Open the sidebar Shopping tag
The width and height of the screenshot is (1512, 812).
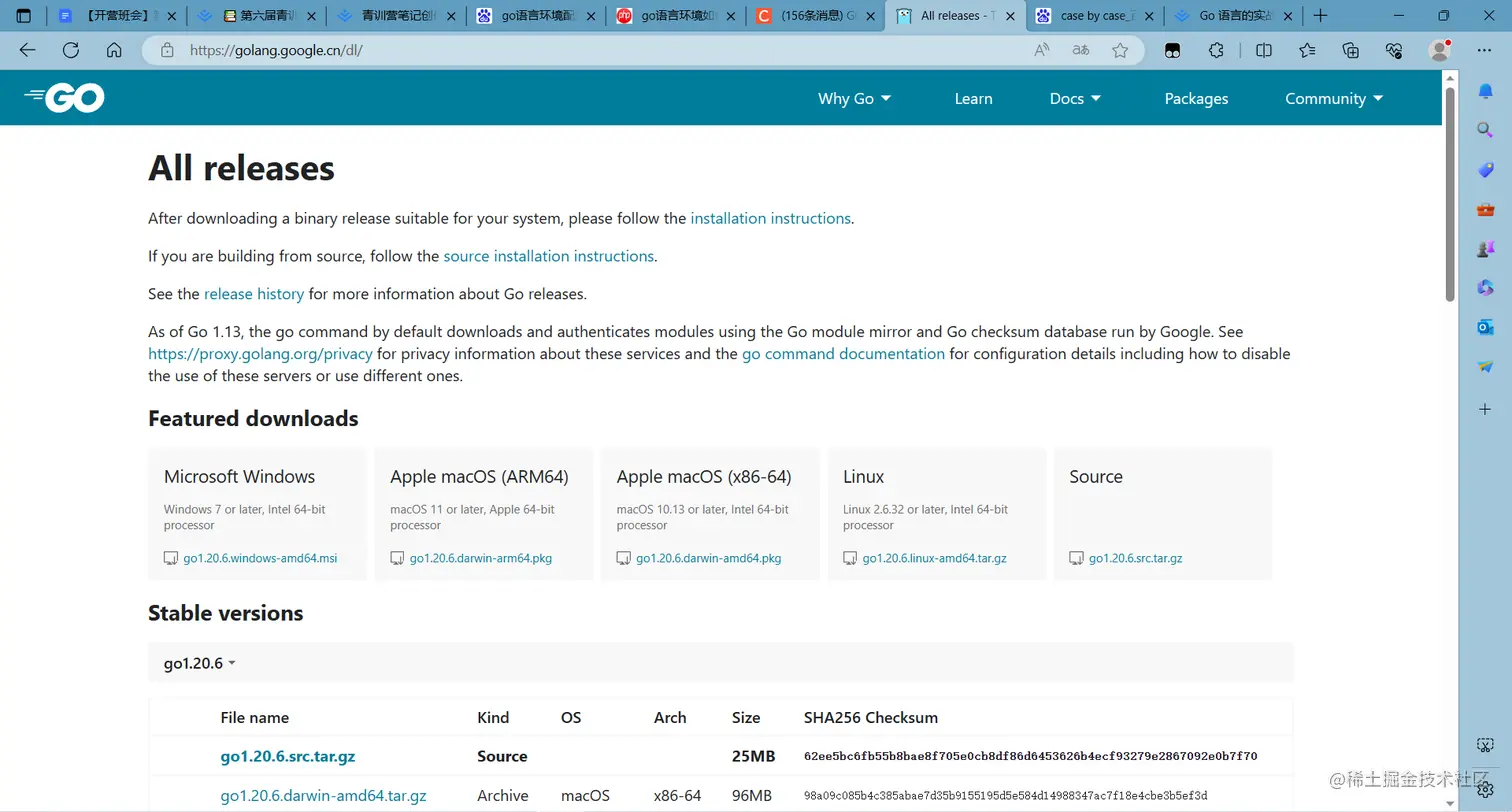1486,170
